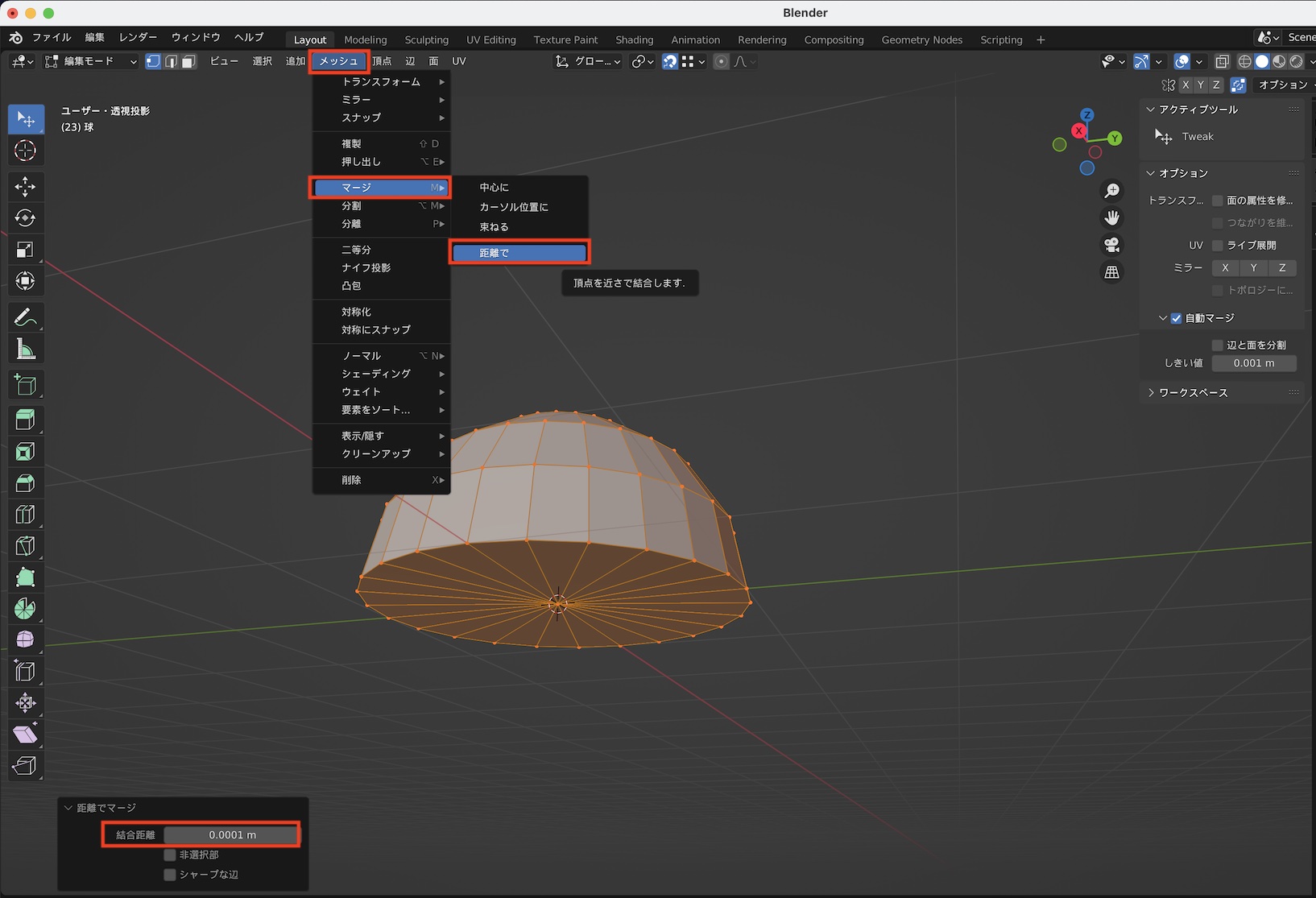The height and width of the screenshot is (898, 1316).
Task: Select the Measure ruler tool
Action: [x=25, y=350]
